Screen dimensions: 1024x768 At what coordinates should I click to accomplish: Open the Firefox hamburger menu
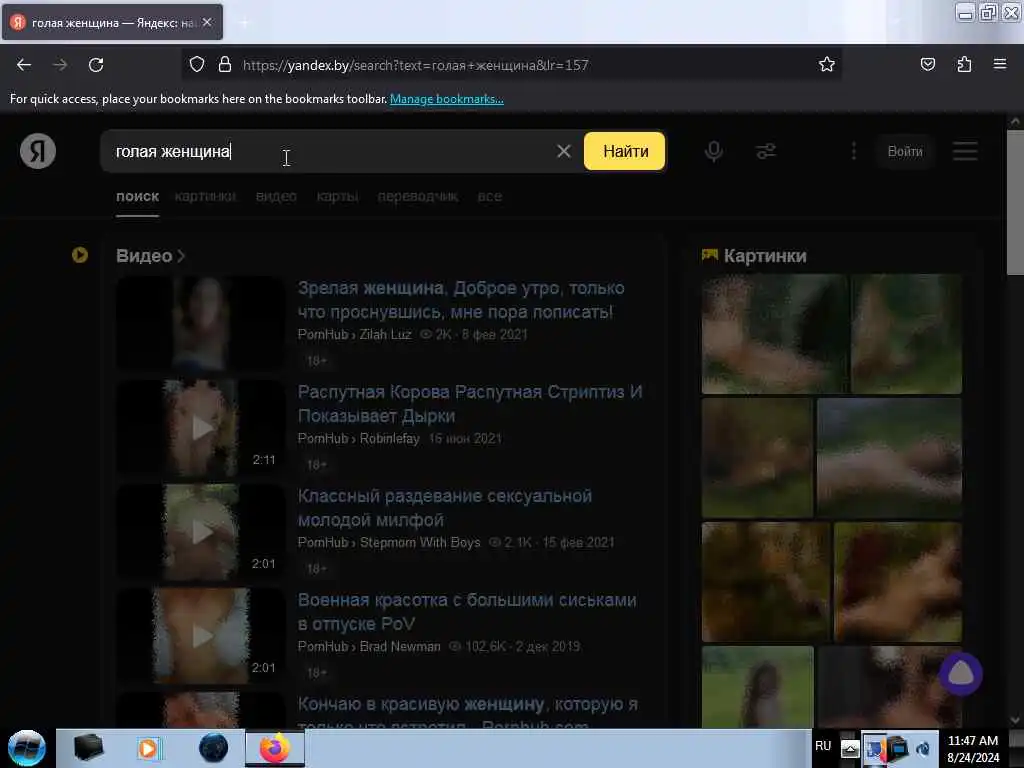click(x=1000, y=64)
